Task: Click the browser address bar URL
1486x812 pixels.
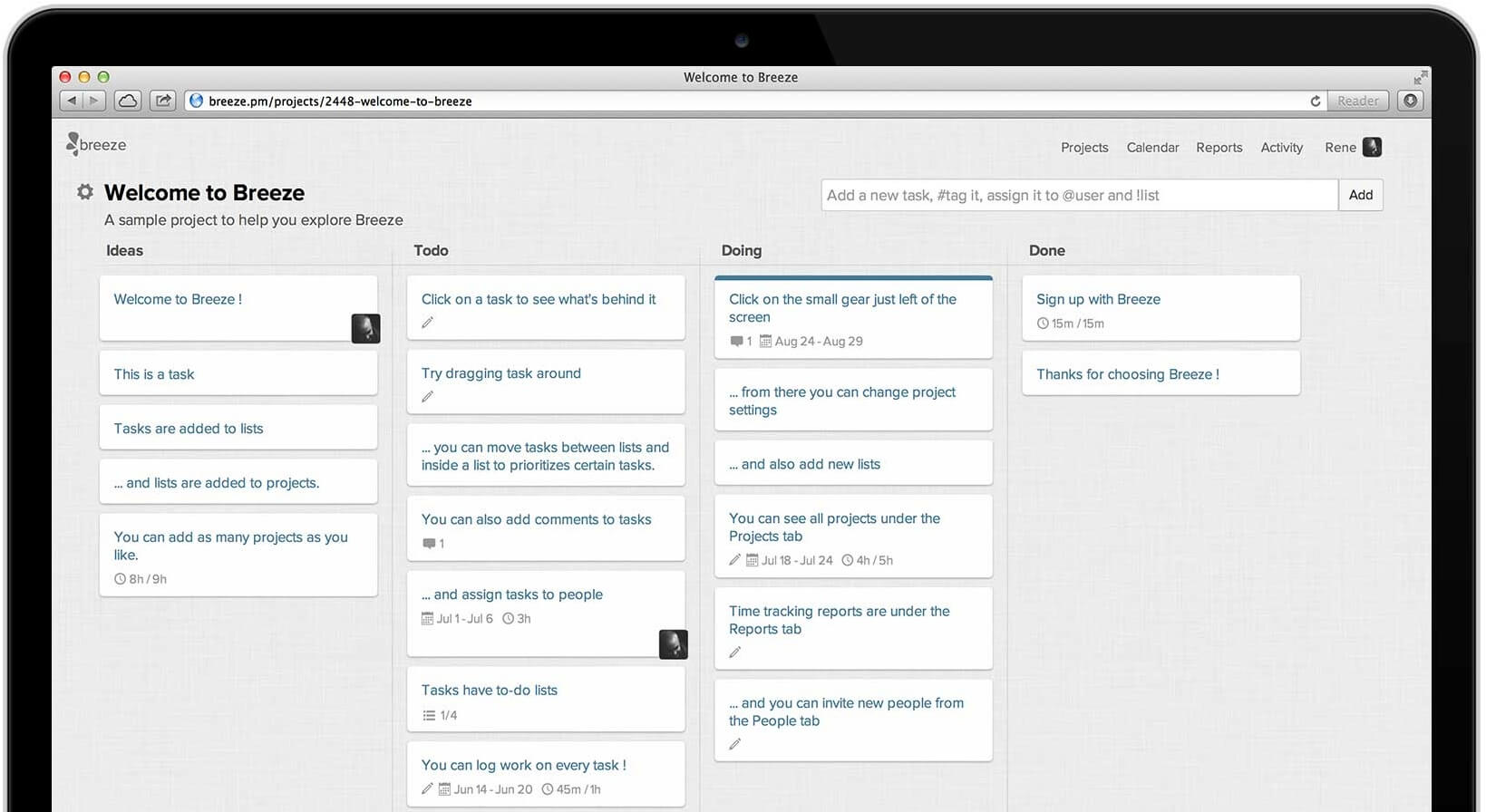Action: (340, 101)
